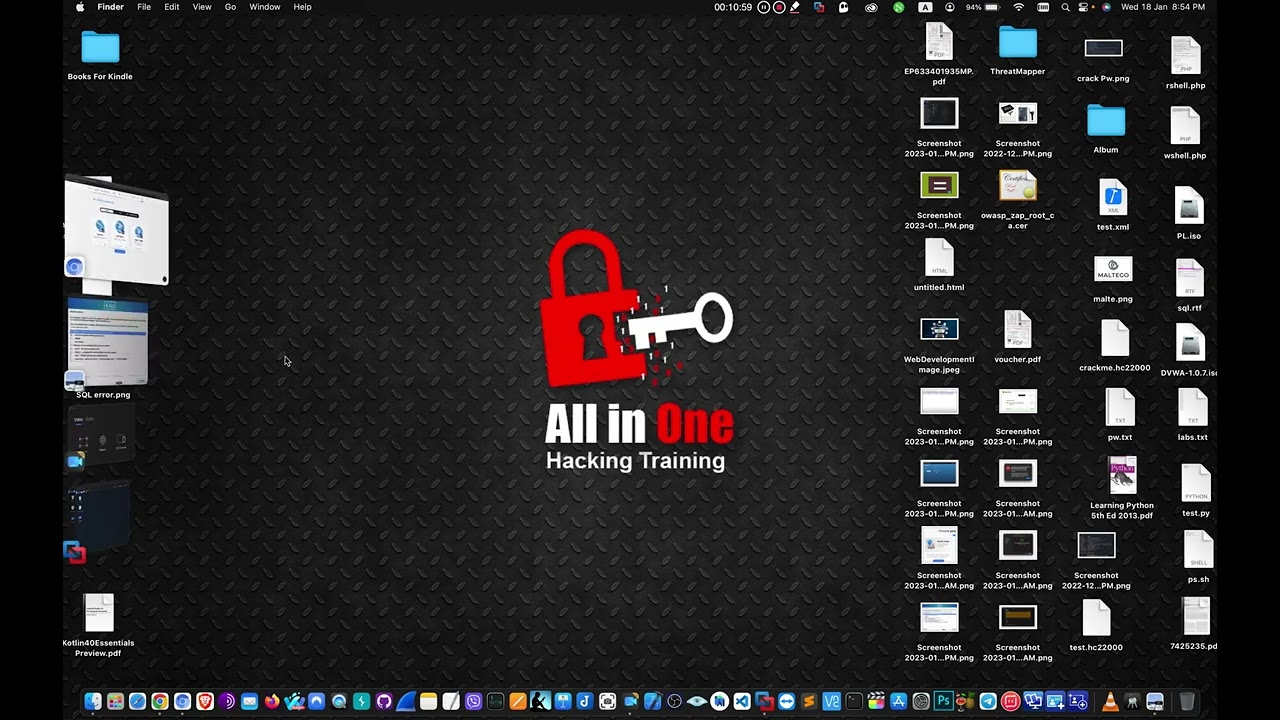Open the Mail app in the Dock

pos(249,702)
